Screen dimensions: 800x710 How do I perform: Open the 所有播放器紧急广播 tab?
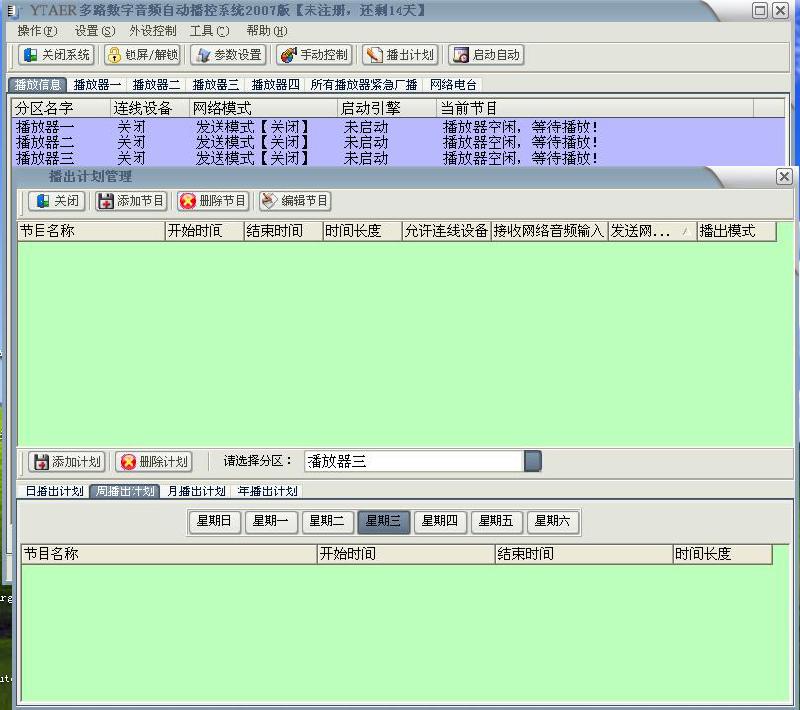tap(364, 85)
